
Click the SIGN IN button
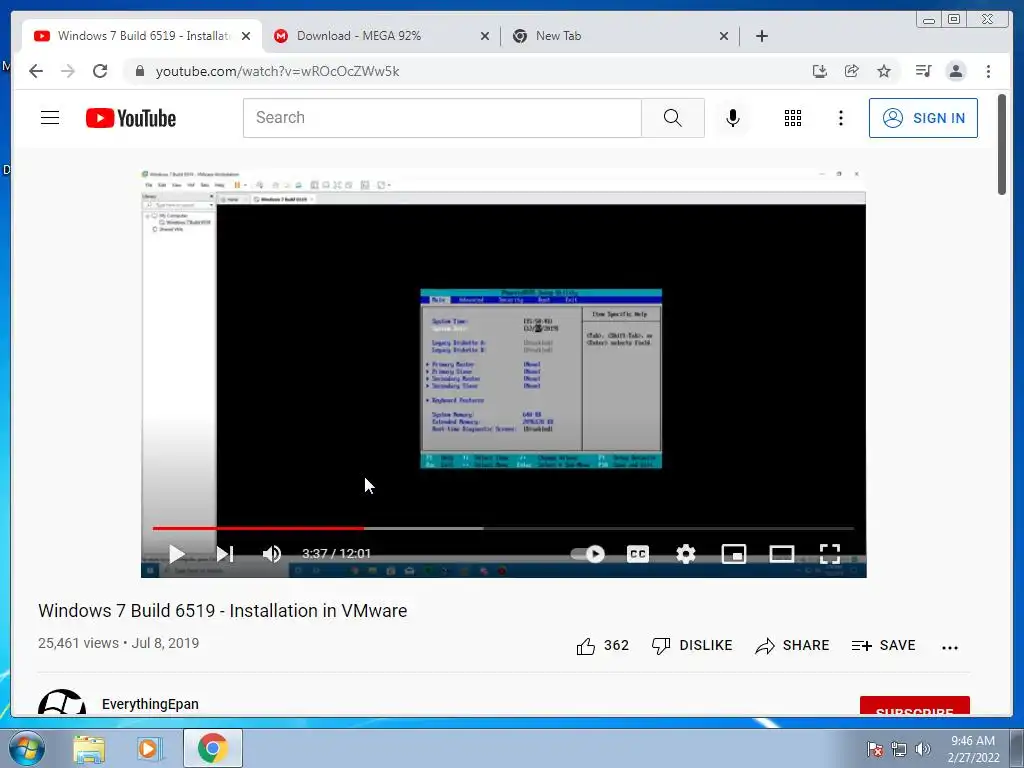pos(923,118)
